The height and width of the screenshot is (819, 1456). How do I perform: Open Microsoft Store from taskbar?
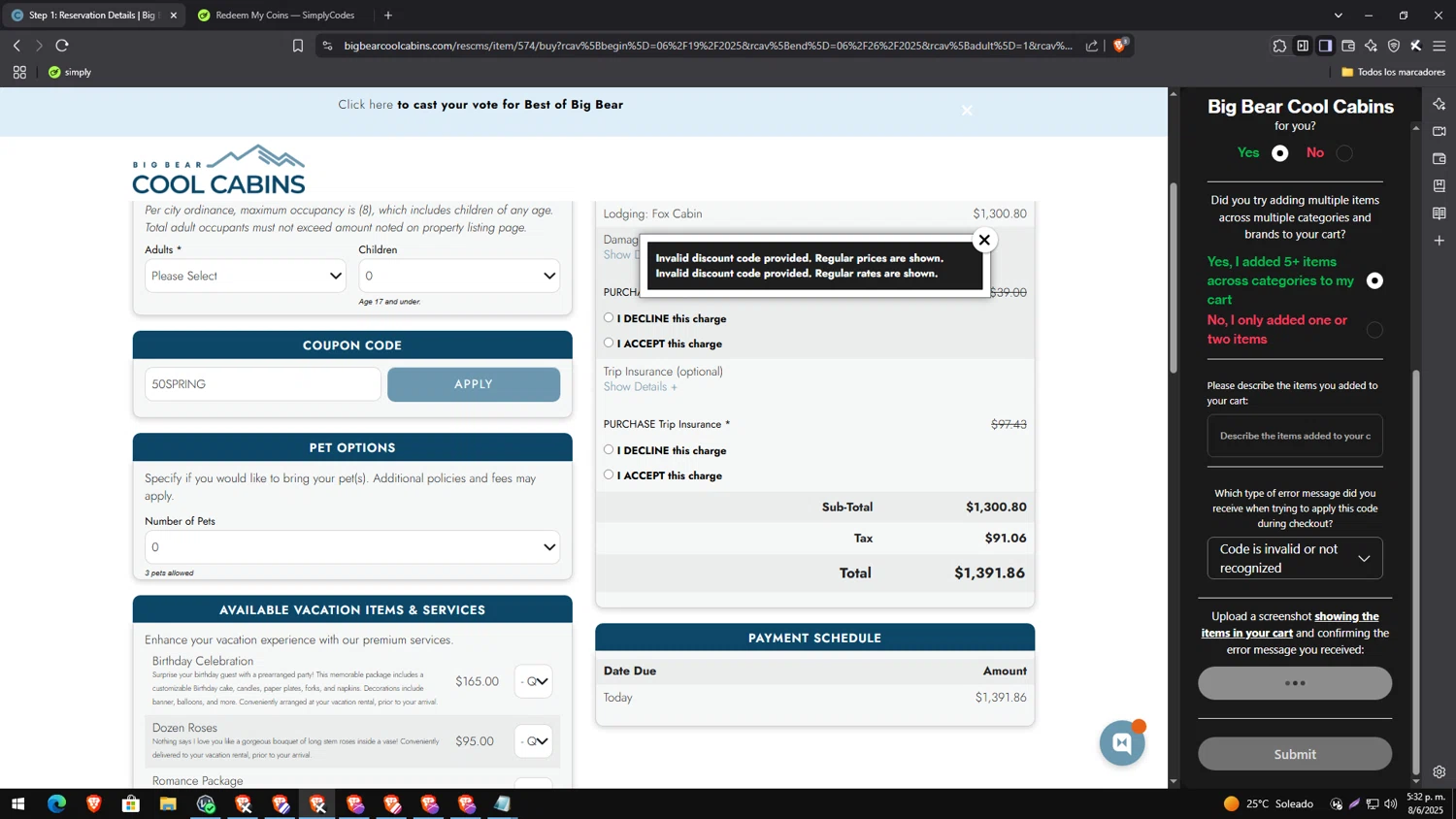click(131, 803)
